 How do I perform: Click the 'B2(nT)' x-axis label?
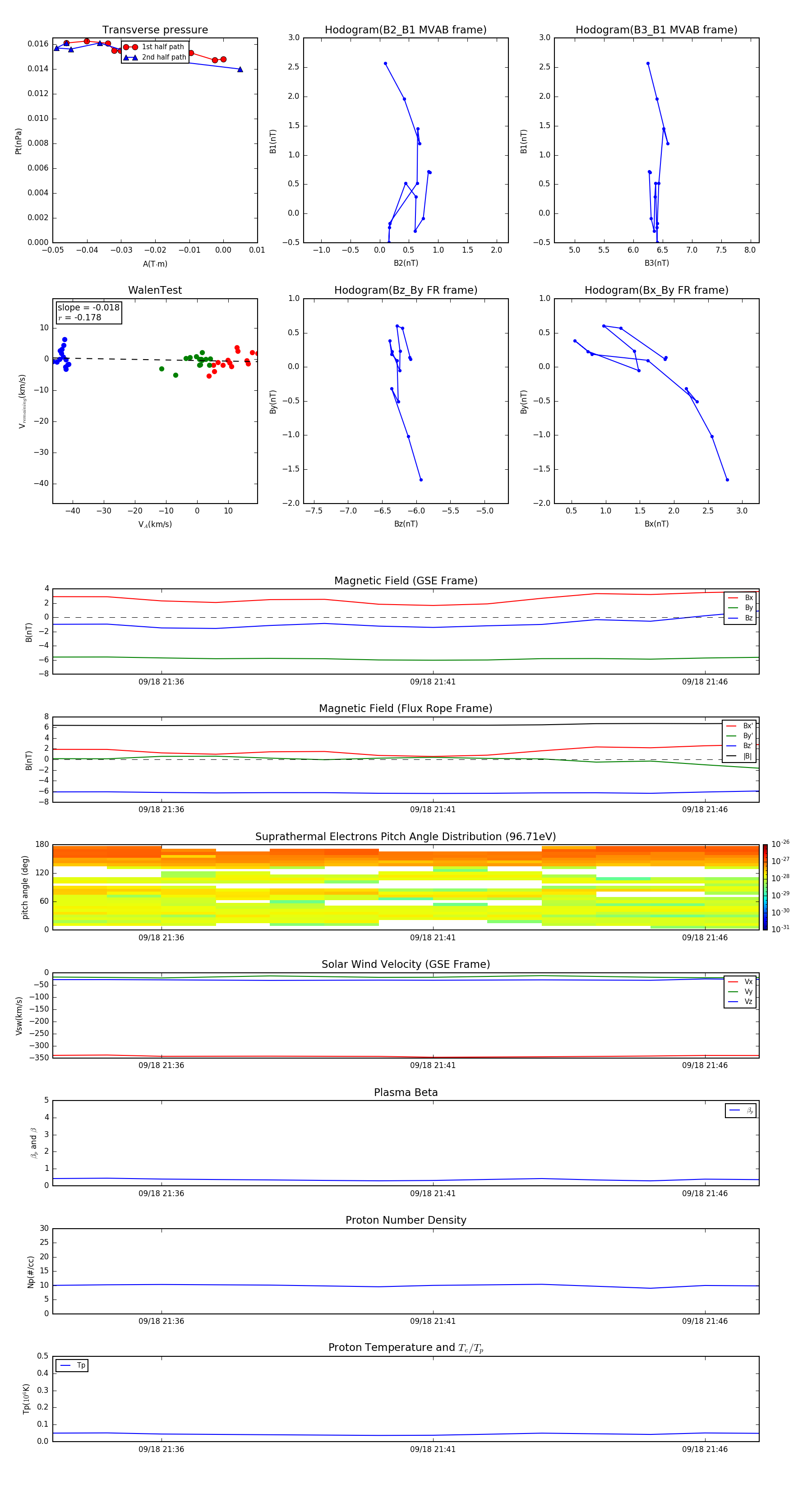(x=406, y=263)
